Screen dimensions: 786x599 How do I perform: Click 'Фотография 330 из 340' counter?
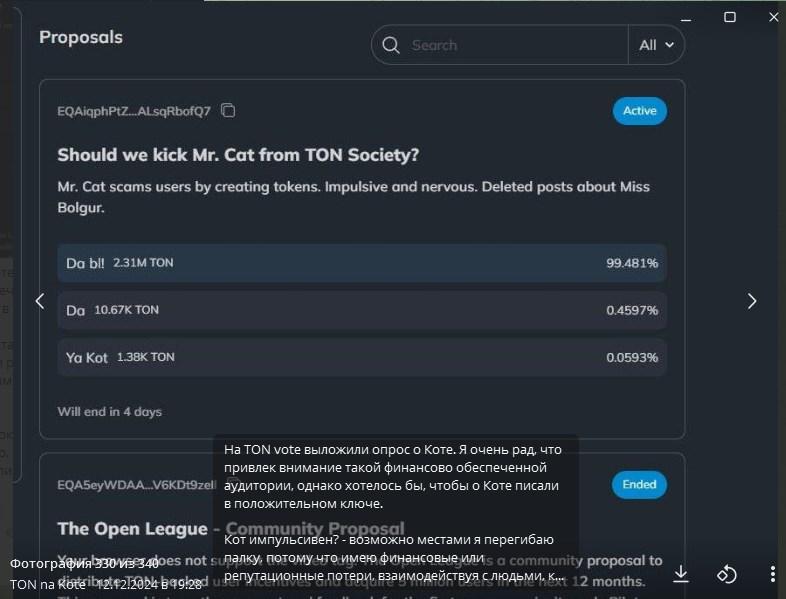[84, 563]
